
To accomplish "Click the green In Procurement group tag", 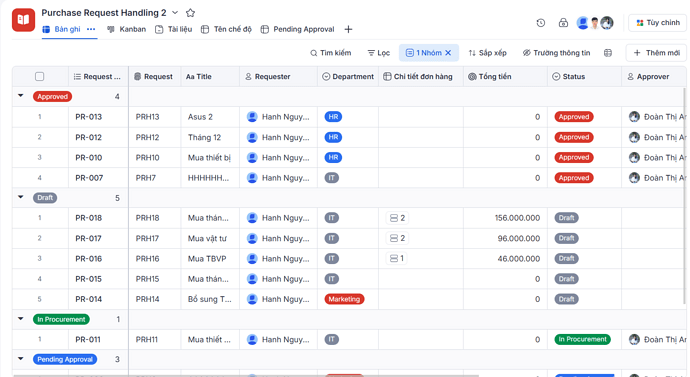I will coord(61,319).
